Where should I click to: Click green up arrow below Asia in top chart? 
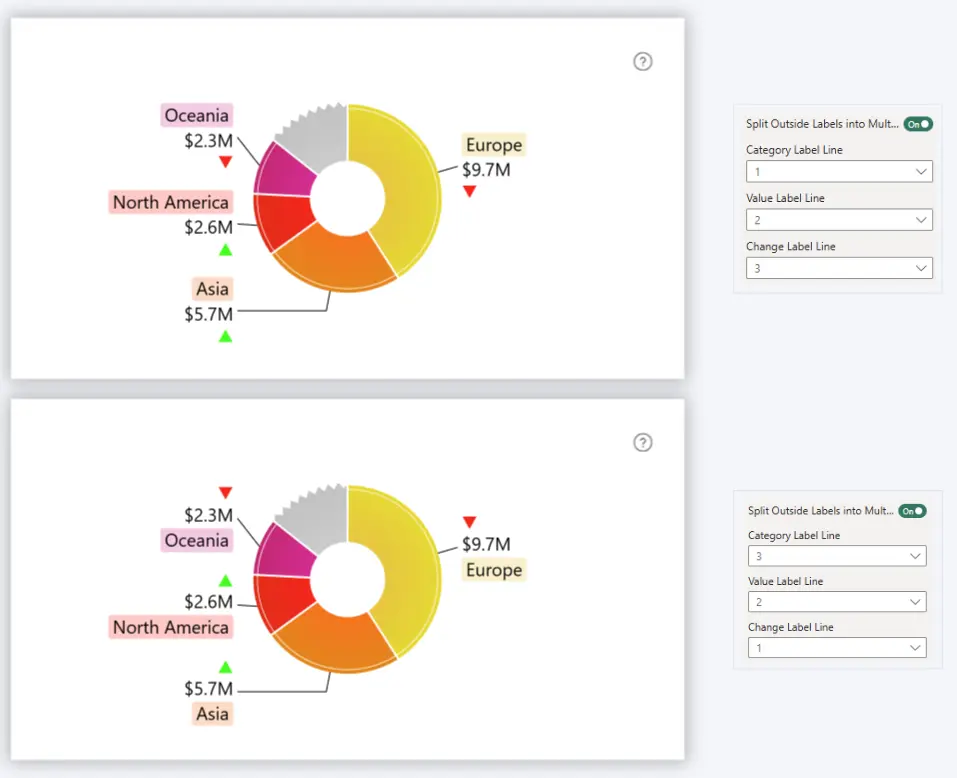(x=225, y=337)
